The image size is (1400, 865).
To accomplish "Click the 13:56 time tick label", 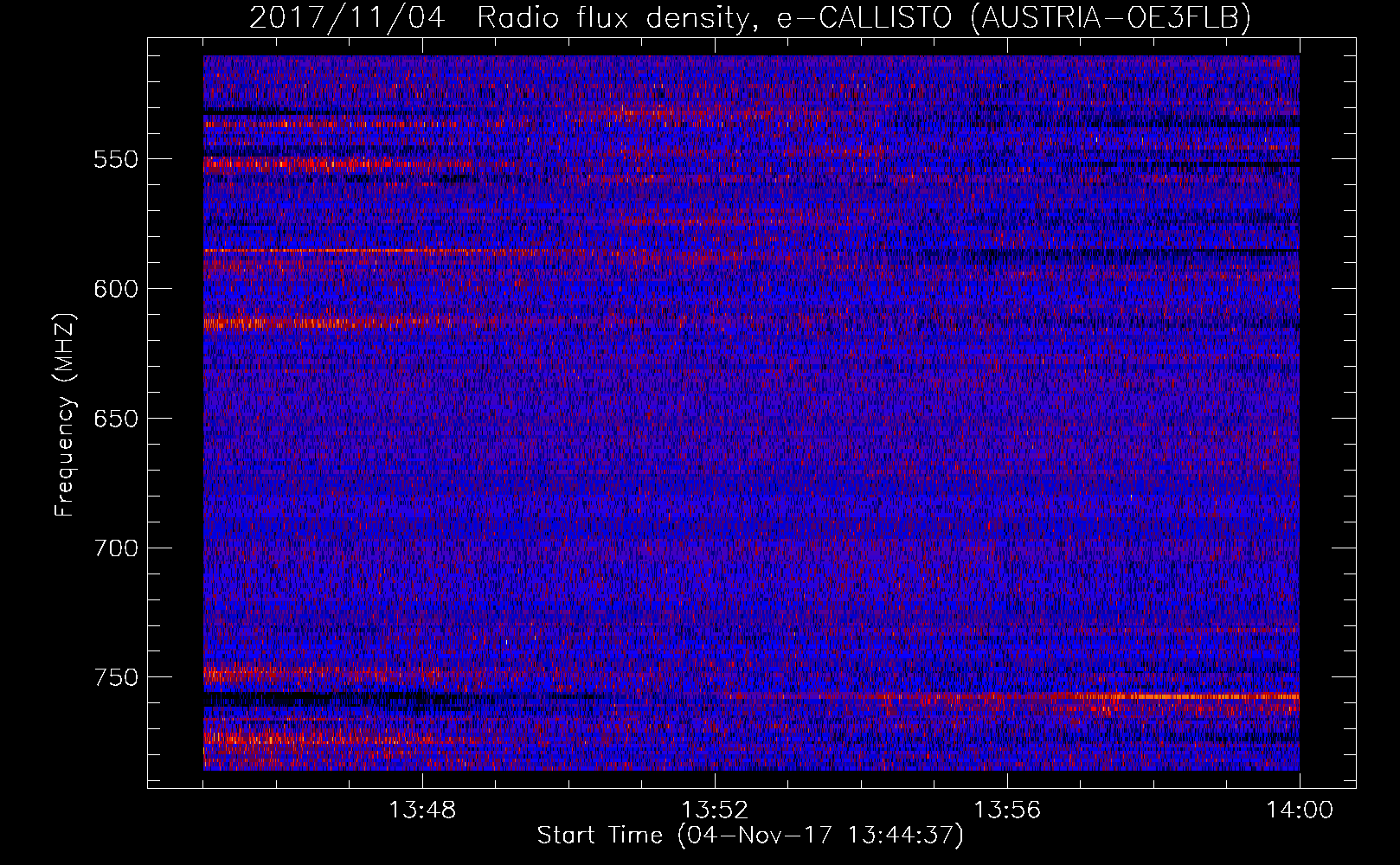I will pos(1007,811).
